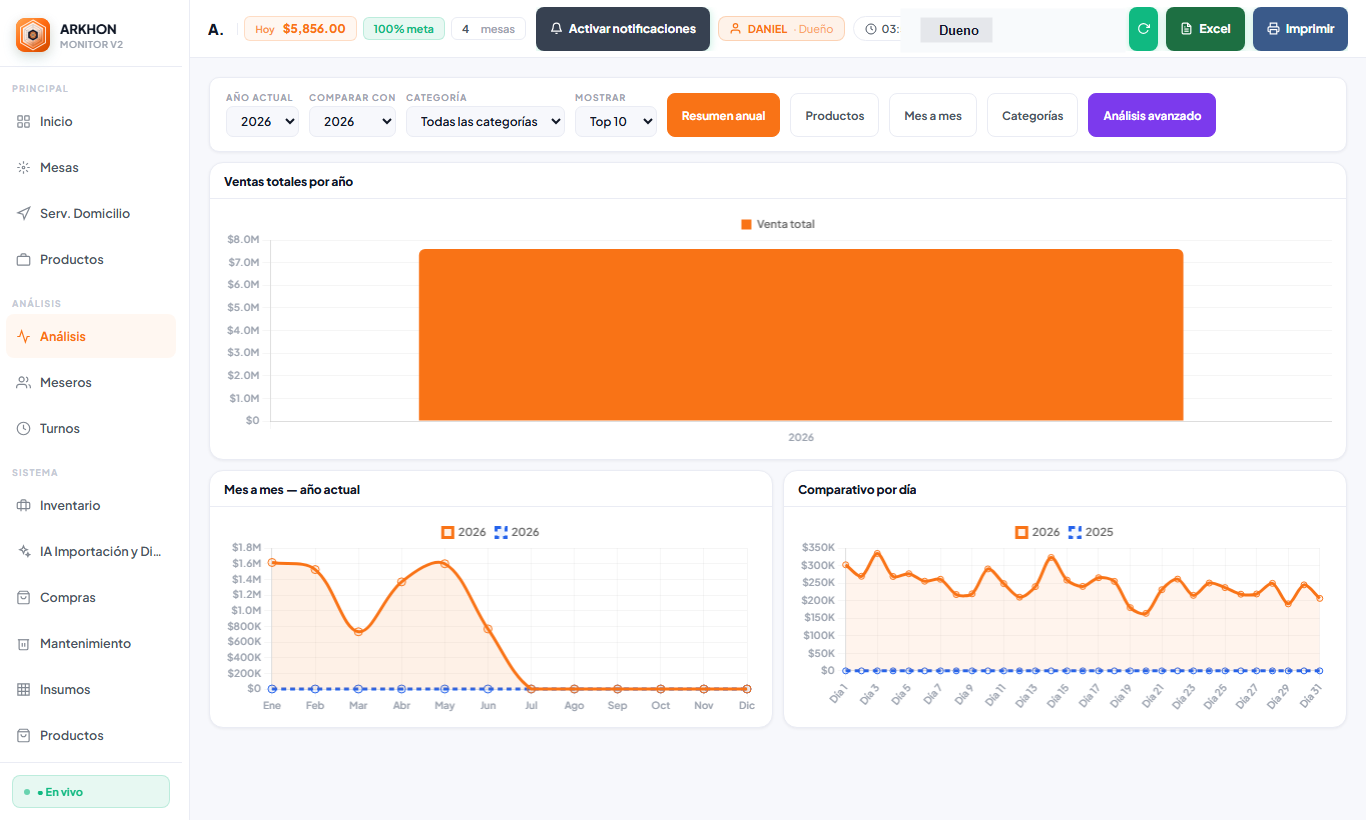The width and height of the screenshot is (1366, 820).
Task: Open the Análisis avanzado view
Action: click(x=1152, y=115)
